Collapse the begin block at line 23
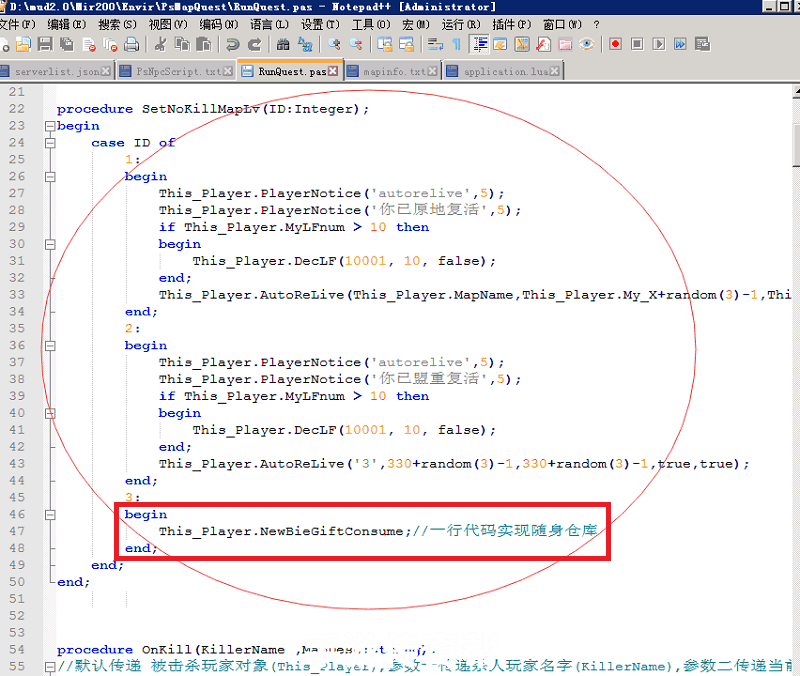 point(50,126)
